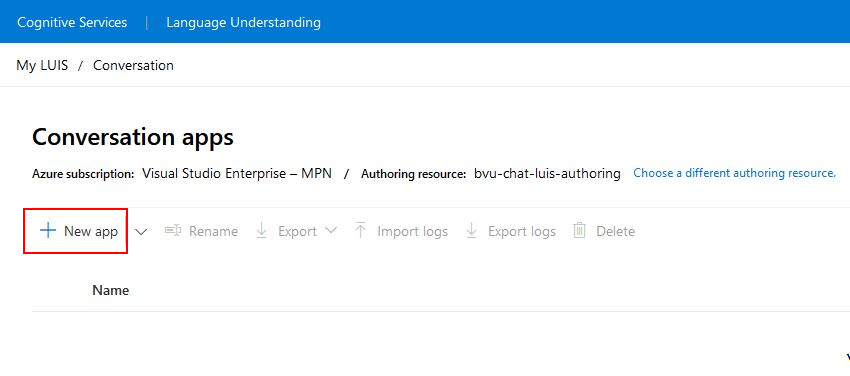Click the Rename text label
The image size is (850, 376).
point(214,231)
